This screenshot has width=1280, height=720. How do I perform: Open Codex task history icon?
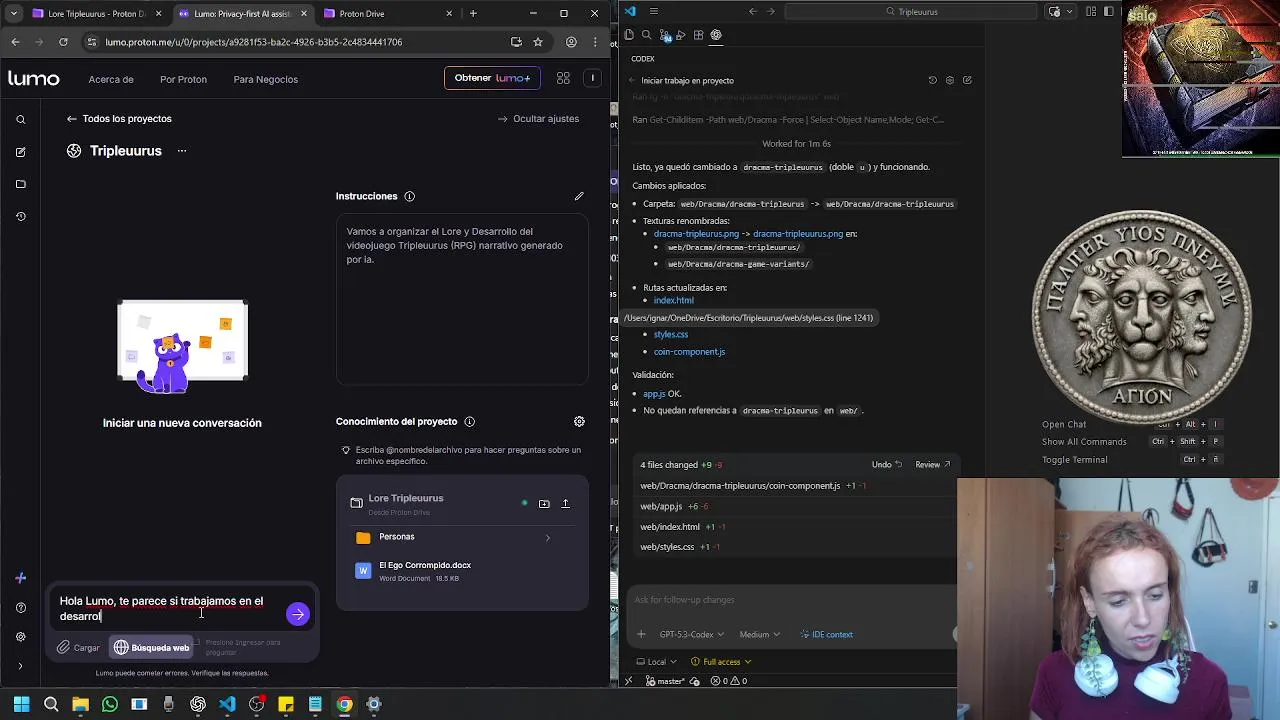point(932,80)
